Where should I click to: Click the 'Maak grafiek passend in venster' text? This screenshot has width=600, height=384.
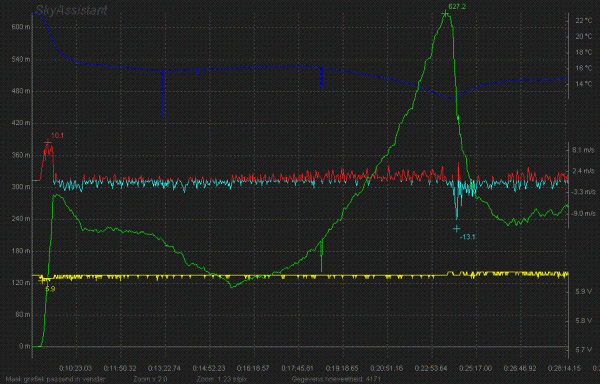point(55,379)
